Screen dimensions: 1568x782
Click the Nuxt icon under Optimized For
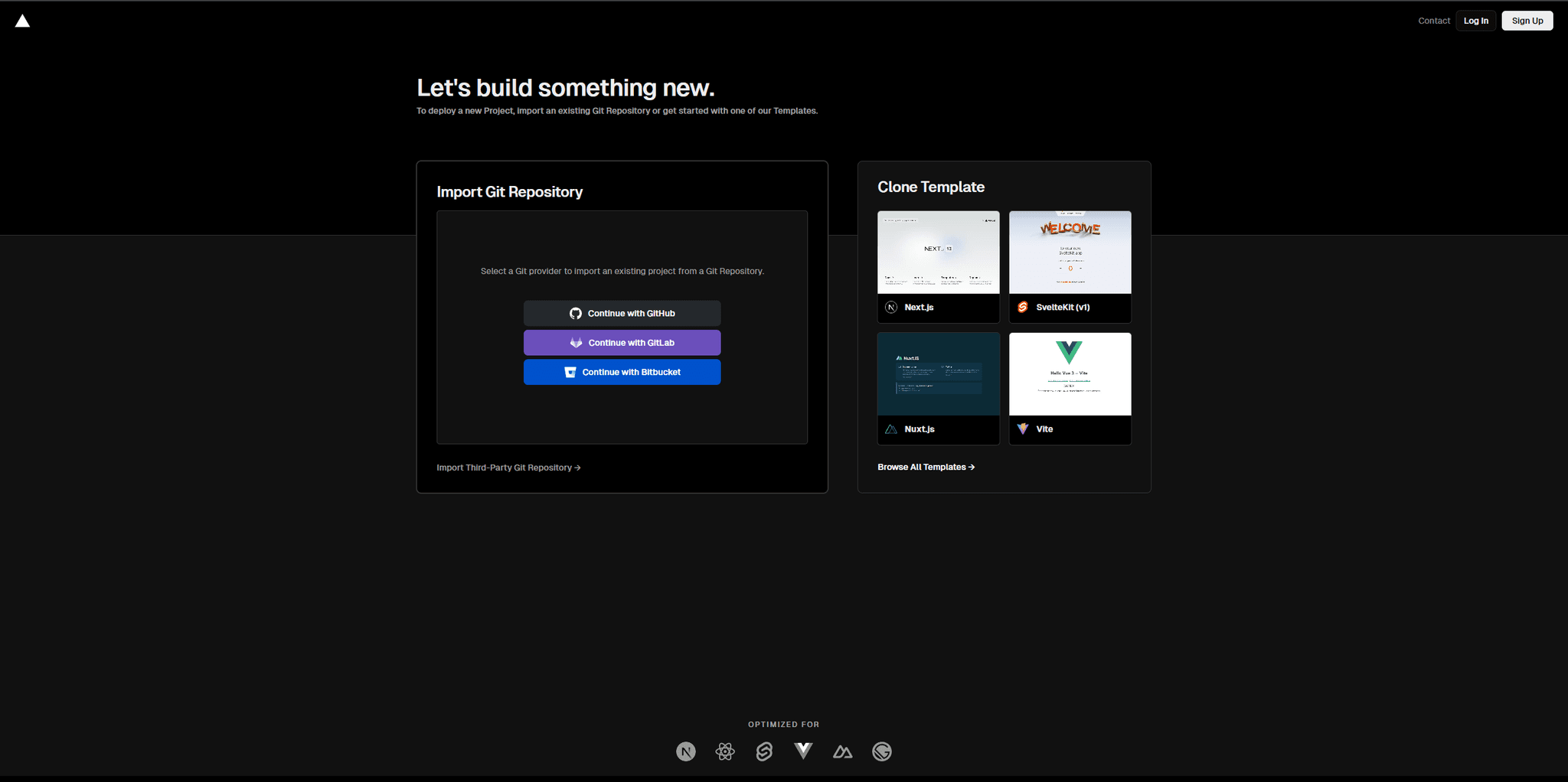842,752
